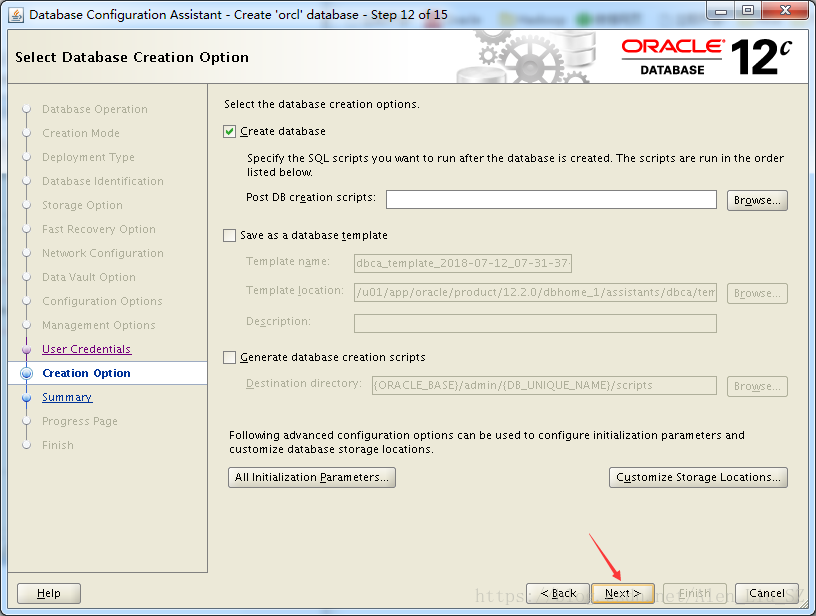This screenshot has width=816, height=616.
Task: Click the Fast Recovery Option step label
Action: tap(99, 229)
